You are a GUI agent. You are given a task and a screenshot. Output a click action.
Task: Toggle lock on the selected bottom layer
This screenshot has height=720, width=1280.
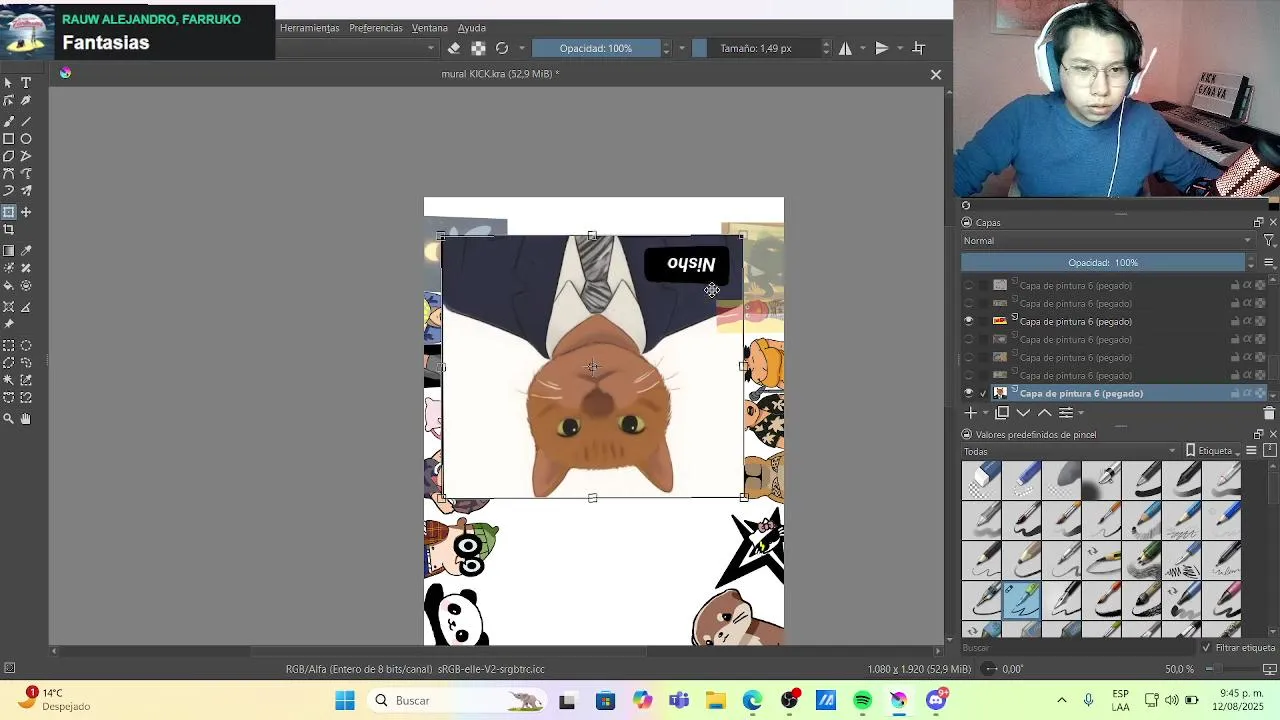point(1235,393)
